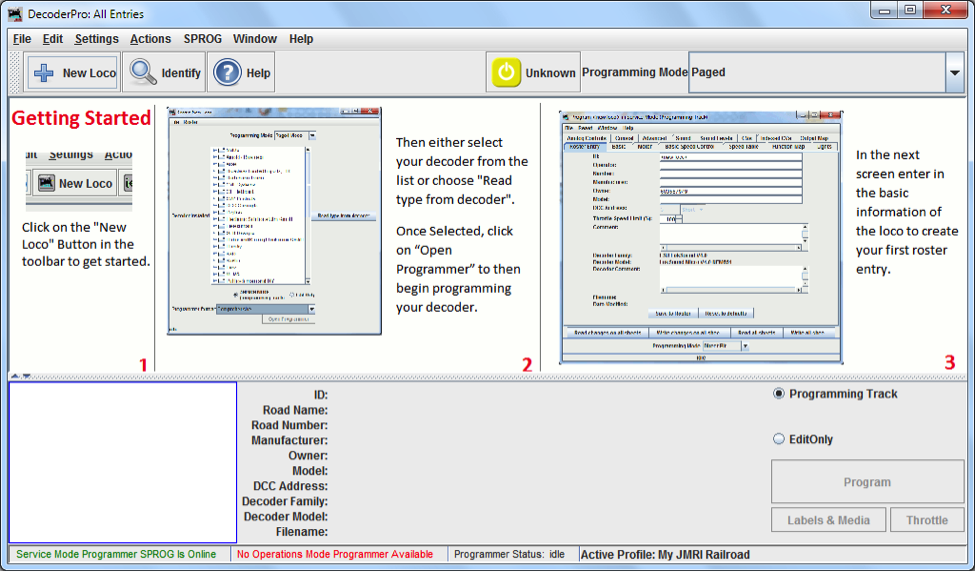Click the DecoderPro title bar app icon
Image resolution: width=975 pixels, height=572 pixels.
[15, 14]
